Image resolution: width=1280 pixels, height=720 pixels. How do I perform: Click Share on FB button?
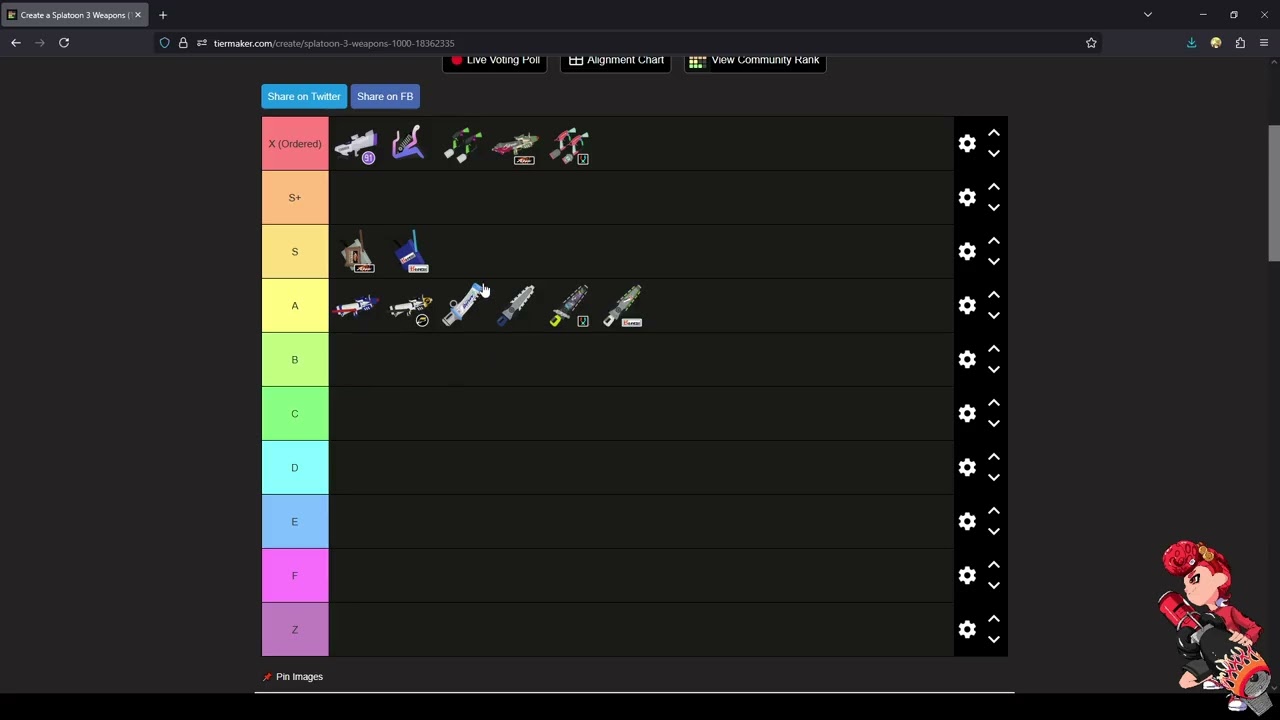[x=385, y=96]
